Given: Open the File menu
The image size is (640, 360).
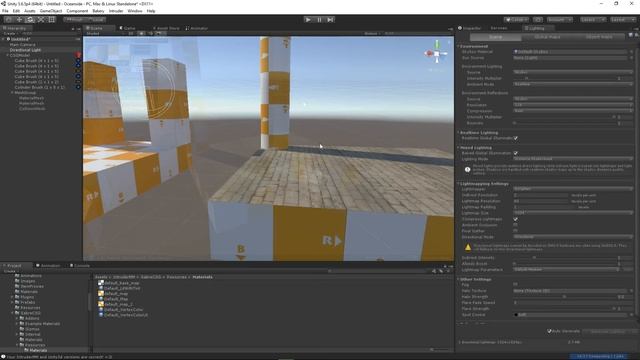Looking at the screenshot, I should tap(5, 11).
